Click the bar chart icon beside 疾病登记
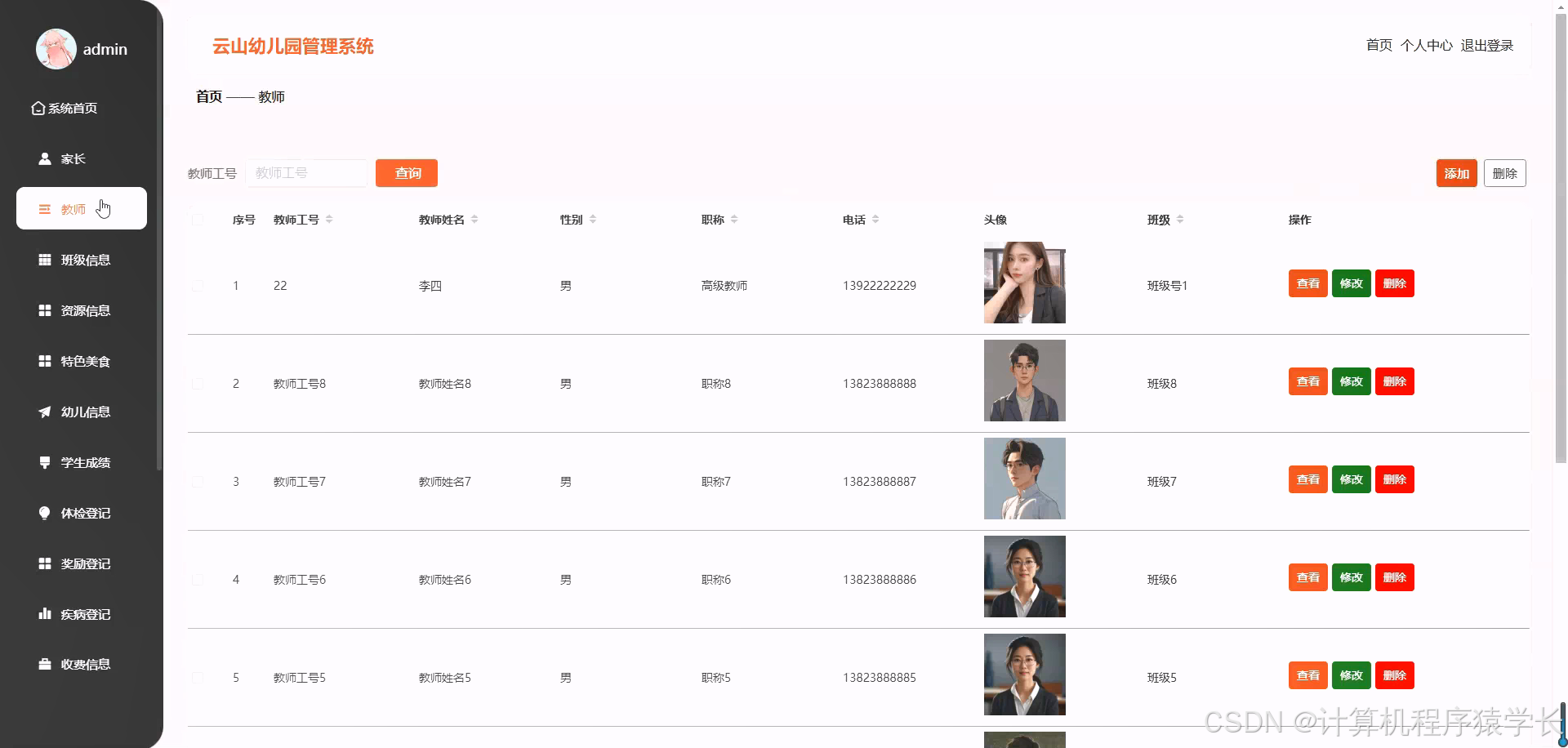The height and width of the screenshot is (748, 1568). coord(45,614)
